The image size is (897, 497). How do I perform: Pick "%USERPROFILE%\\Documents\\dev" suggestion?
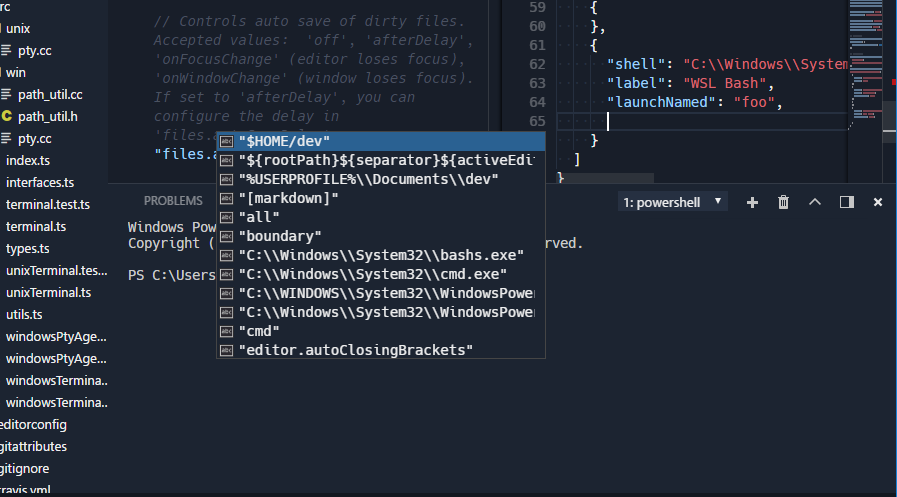tap(381, 179)
